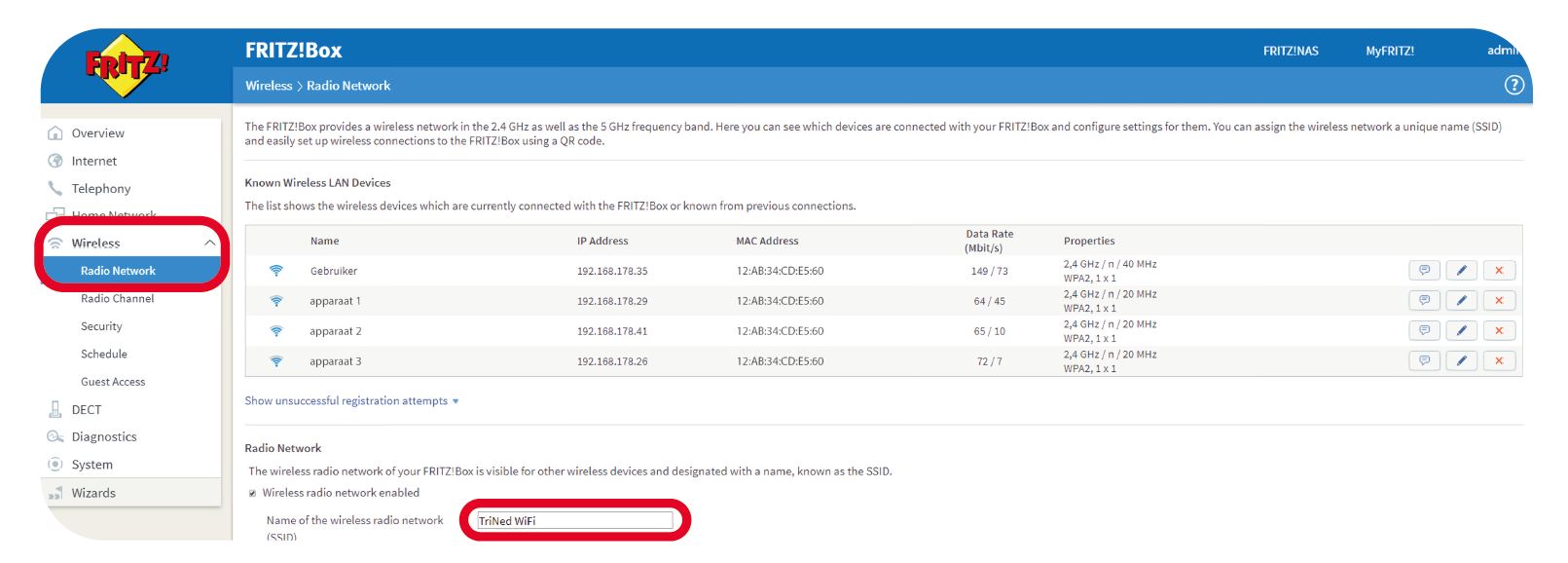Screen dimensions: 1568x563
Task: Open MyFRITZ! link in header
Action: [x=1389, y=51]
